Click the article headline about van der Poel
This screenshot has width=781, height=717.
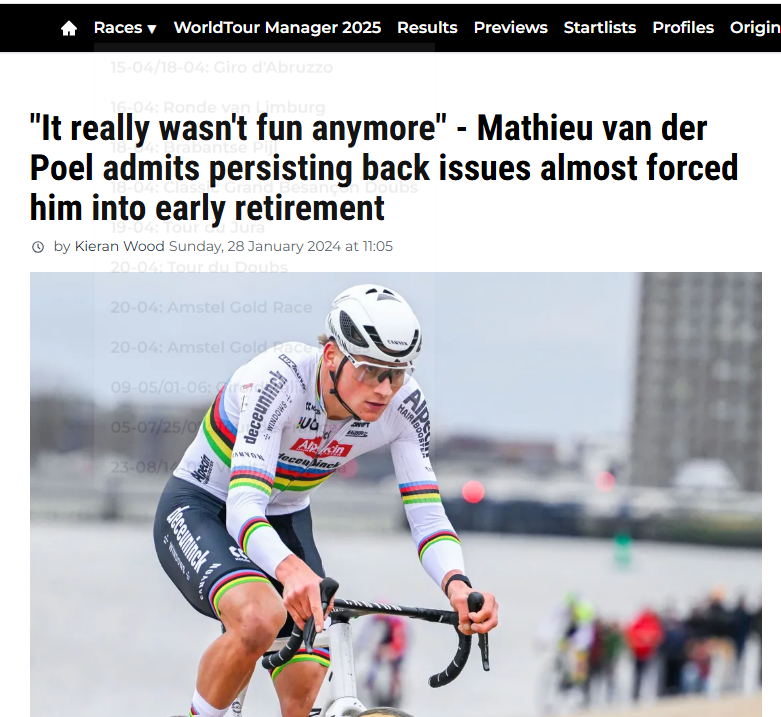[x=384, y=168]
